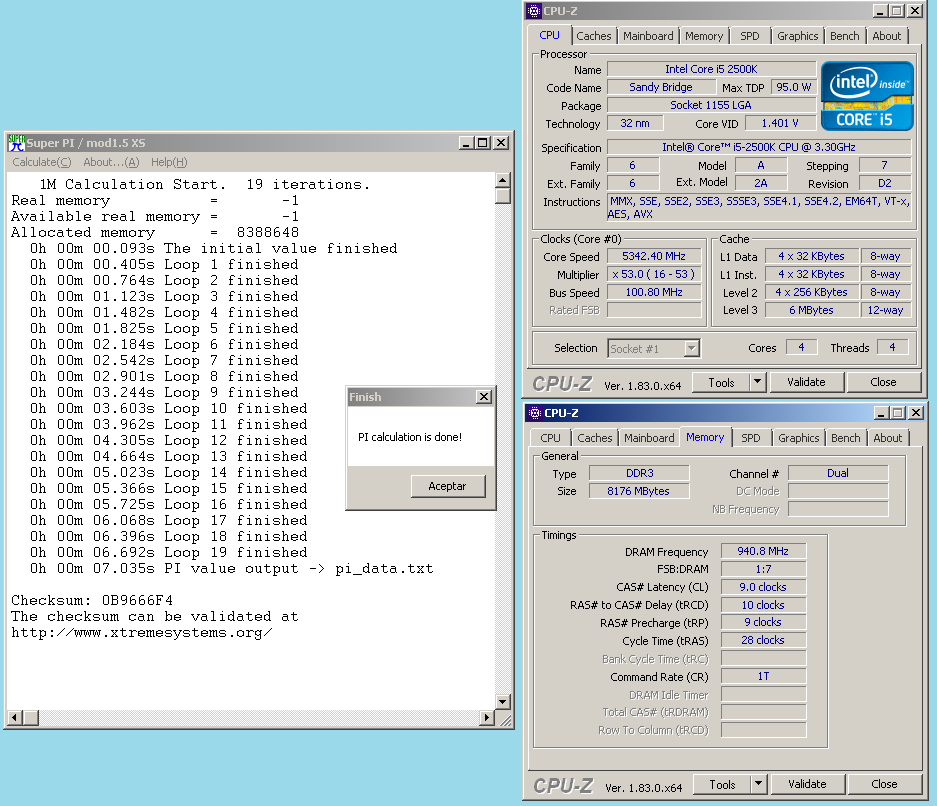Switch to SPD tab in top CPU-Z
This screenshot has height=806, width=937.
(x=750, y=36)
